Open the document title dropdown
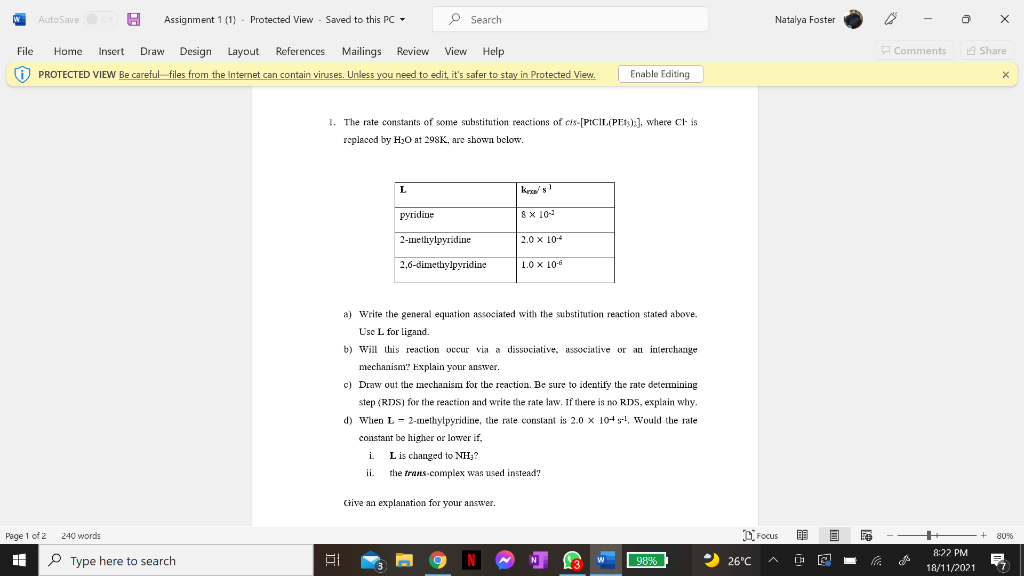This screenshot has width=1024, height=576. click(x=403, y=19)
